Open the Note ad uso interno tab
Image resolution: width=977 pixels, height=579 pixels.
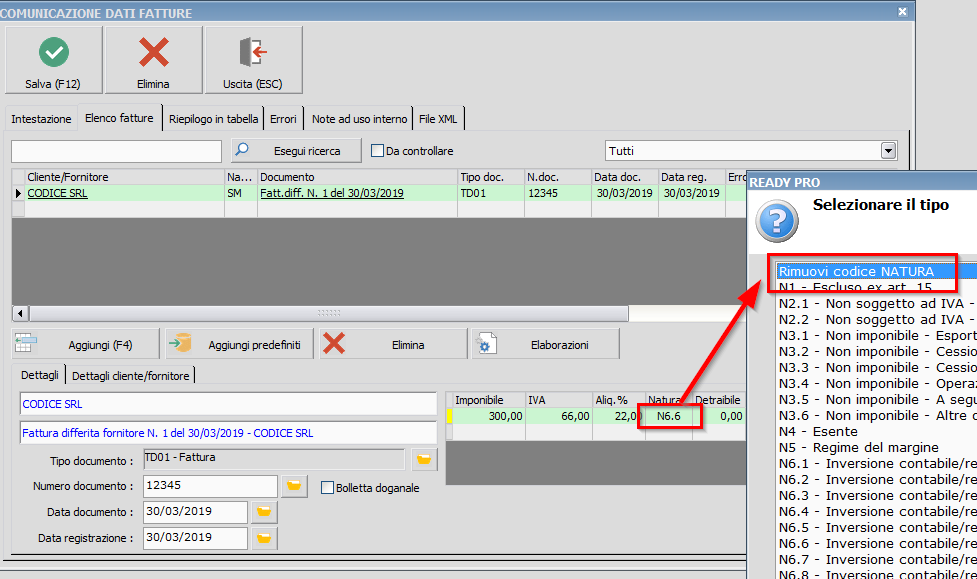tap(360, 118)
